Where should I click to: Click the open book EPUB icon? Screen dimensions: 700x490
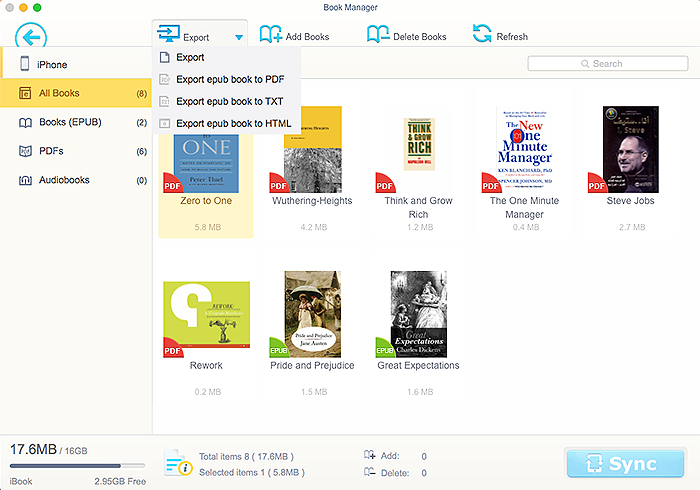click(25, 122)
